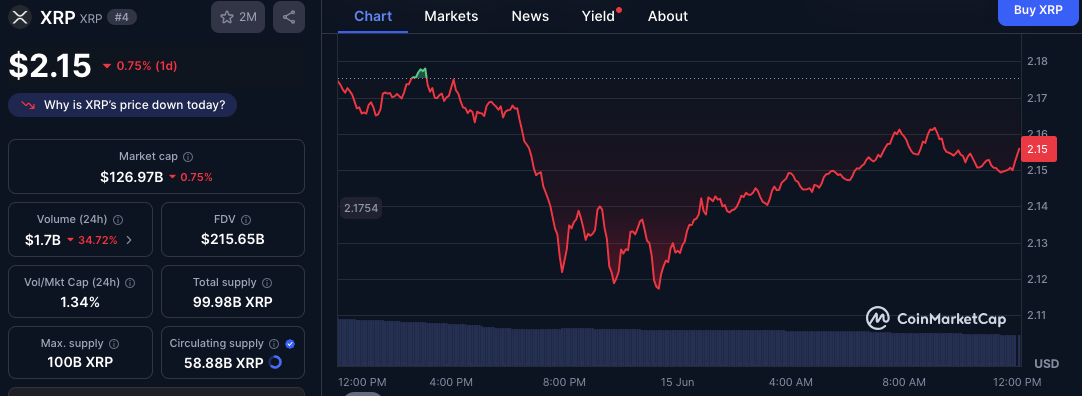The width and height of the screenshot is (1082, 396).
Task: Click Vol/Mkt Cap info icon
Action: tap(130, 282)
